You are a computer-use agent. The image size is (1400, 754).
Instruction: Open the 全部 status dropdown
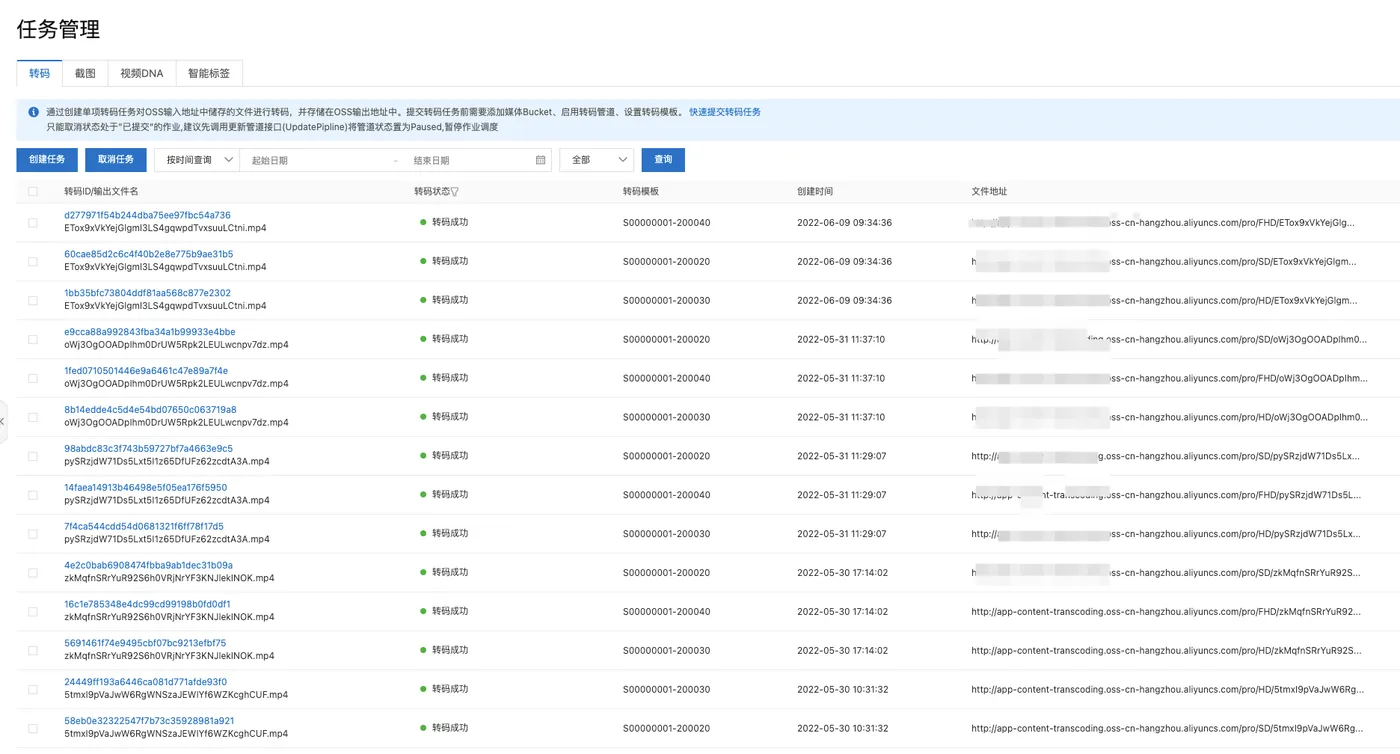click(x=597, y=160)
